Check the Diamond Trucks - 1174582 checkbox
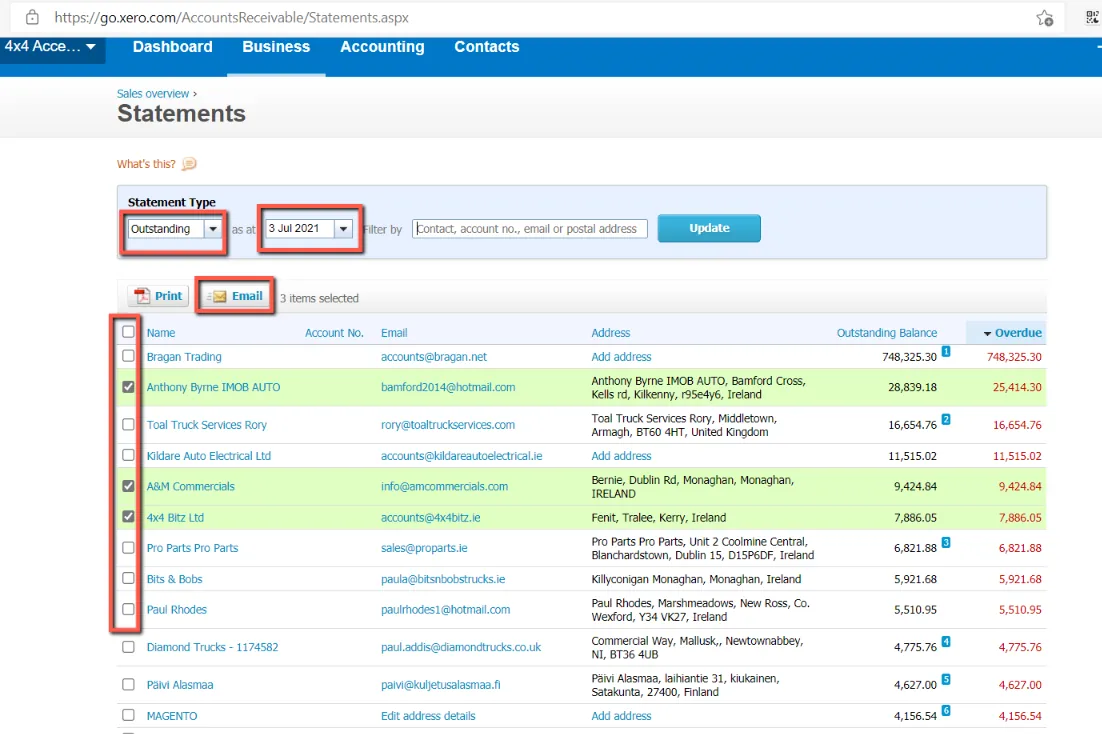The height and width of the screenshot is (734, 1102). [x=128, y=647]
